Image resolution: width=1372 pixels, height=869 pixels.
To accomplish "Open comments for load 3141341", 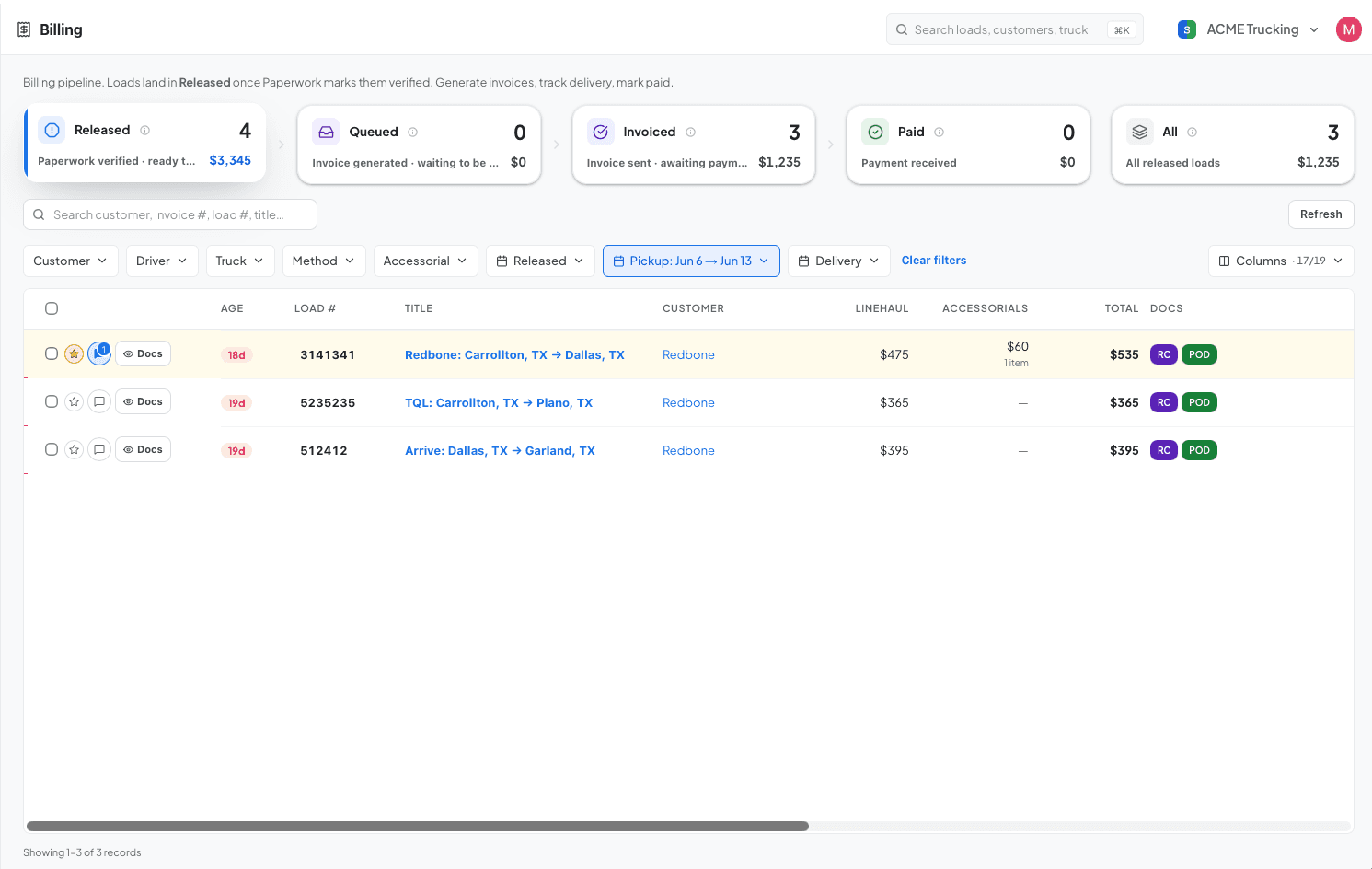I will pos(99,353).
